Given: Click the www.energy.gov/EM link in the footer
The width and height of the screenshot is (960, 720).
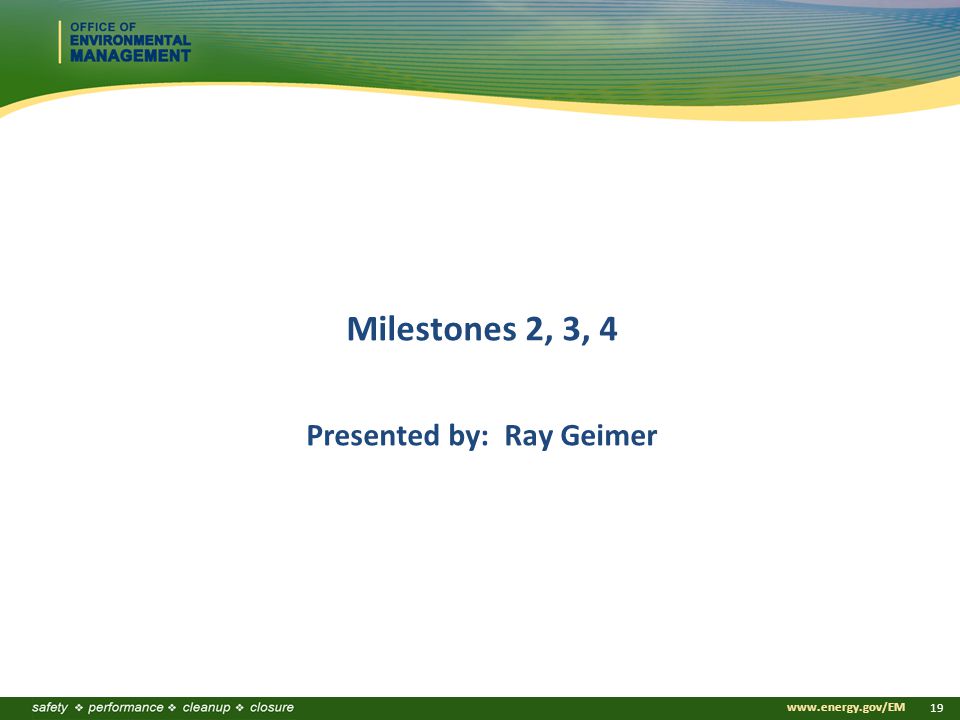Looking at the screenshot, I should (x=846, y=708).
